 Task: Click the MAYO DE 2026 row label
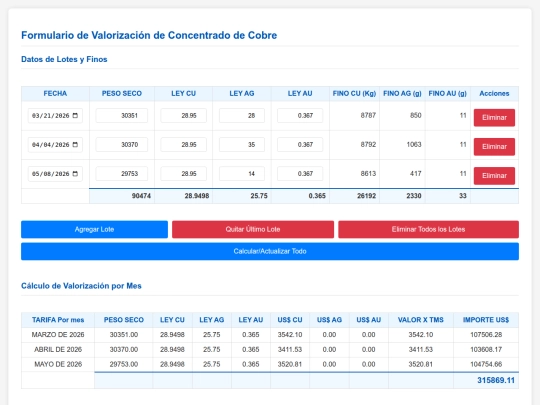tap(58, 364)
